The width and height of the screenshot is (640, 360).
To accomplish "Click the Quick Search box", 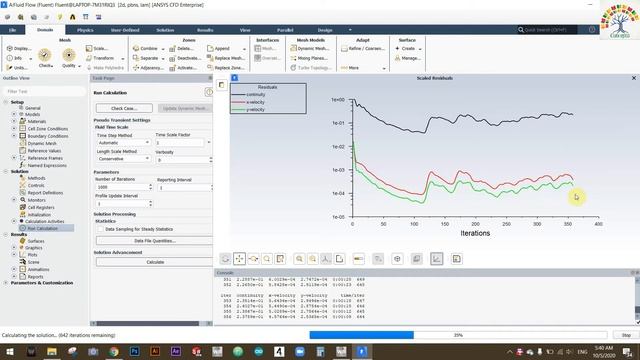I will (547, 30).
